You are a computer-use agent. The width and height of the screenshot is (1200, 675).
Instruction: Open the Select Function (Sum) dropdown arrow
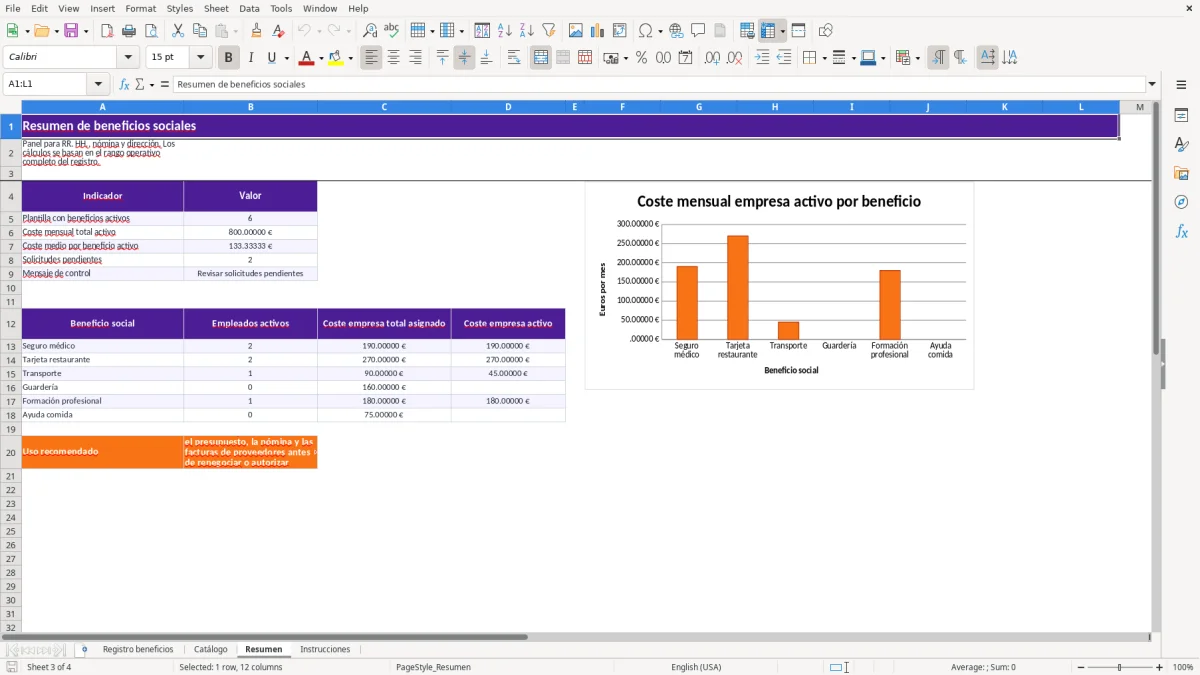[152, 84]
